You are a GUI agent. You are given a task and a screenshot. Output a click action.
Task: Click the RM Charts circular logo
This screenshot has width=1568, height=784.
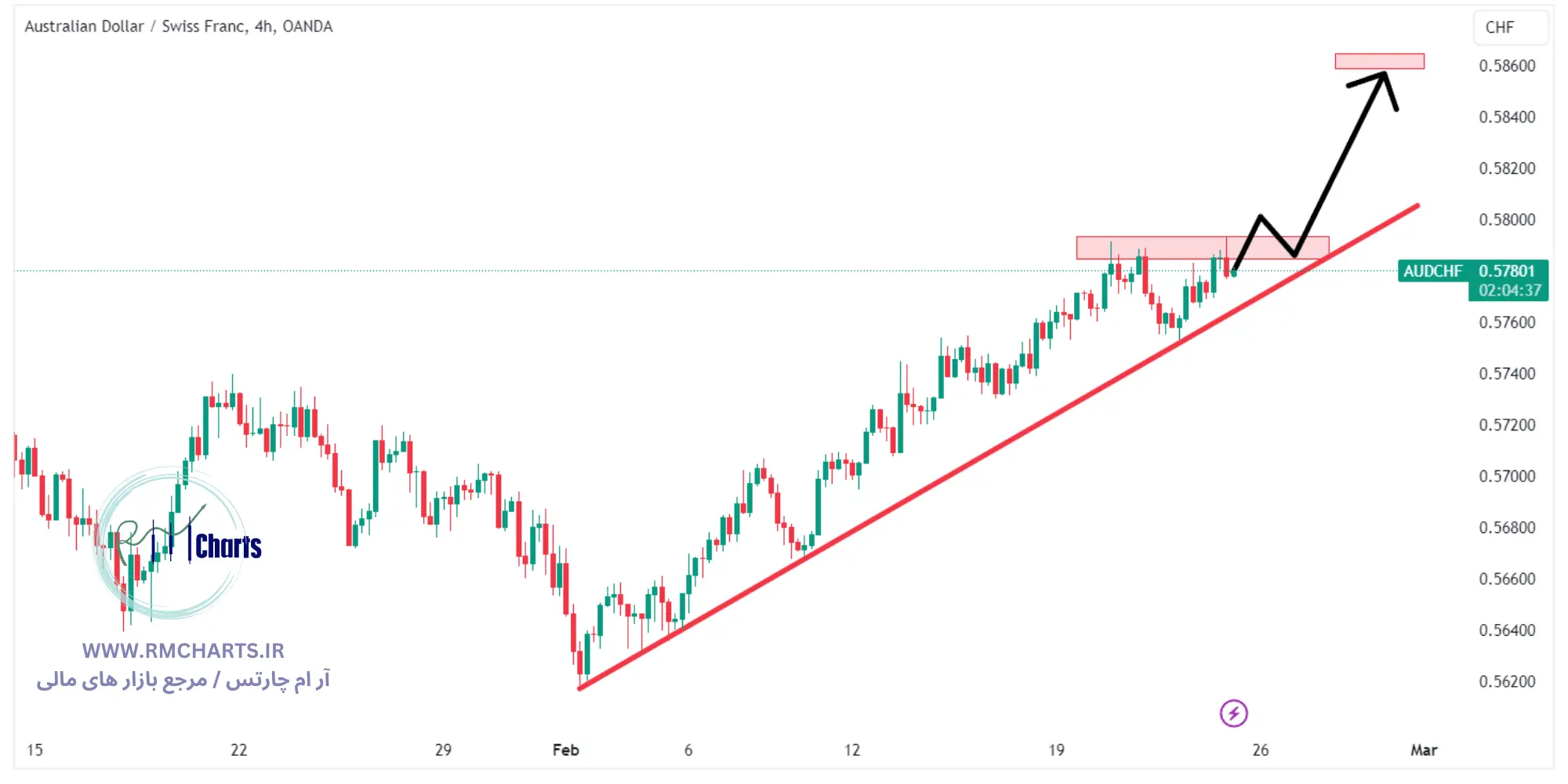click(169, 543)
